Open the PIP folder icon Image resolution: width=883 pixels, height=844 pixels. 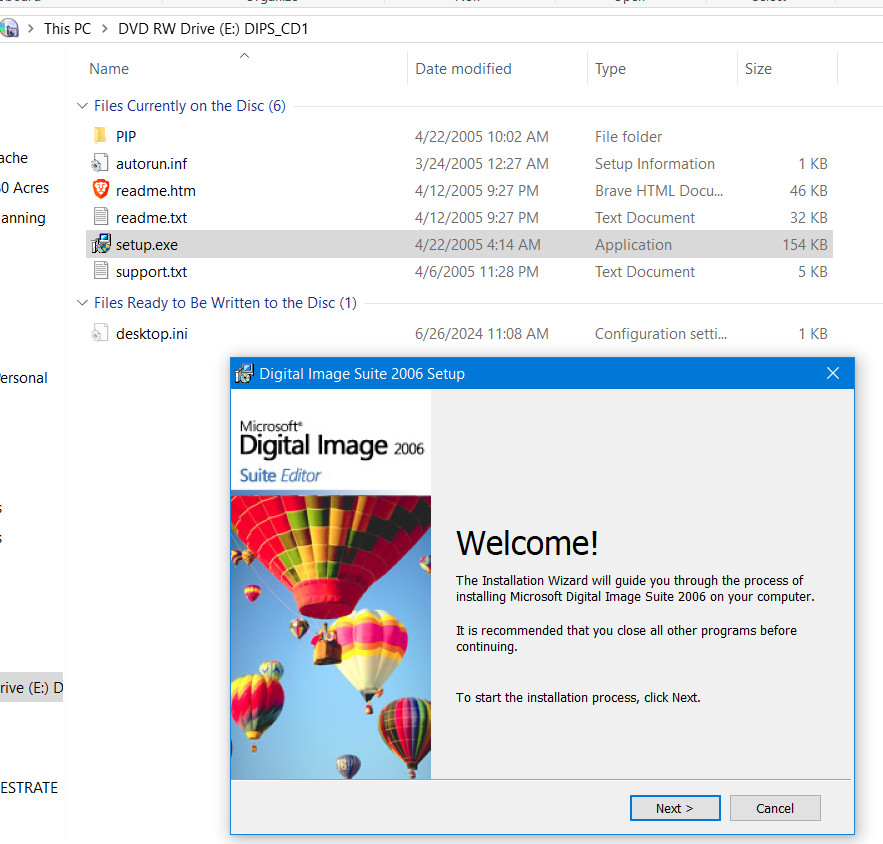[x=101, y=136]
